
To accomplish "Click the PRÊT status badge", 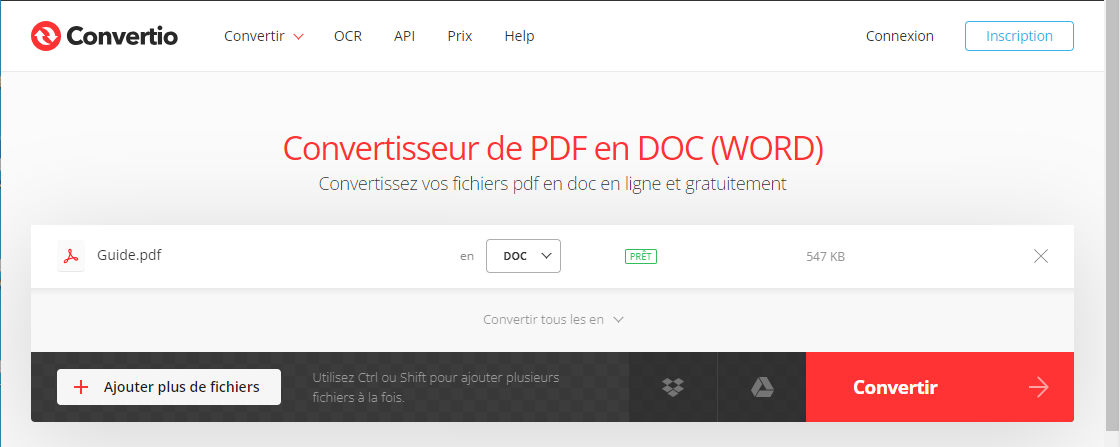I will tap(641, 256).
